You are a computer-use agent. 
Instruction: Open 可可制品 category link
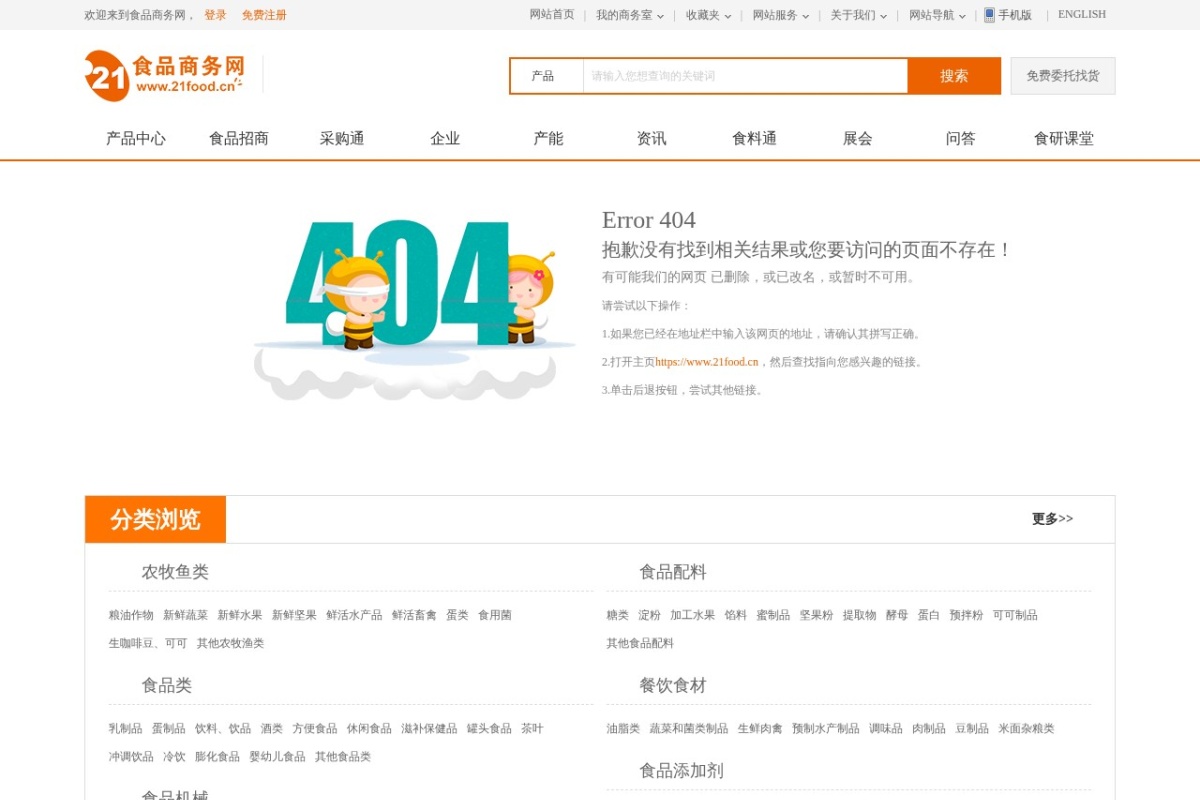(x=1015, y=615)
